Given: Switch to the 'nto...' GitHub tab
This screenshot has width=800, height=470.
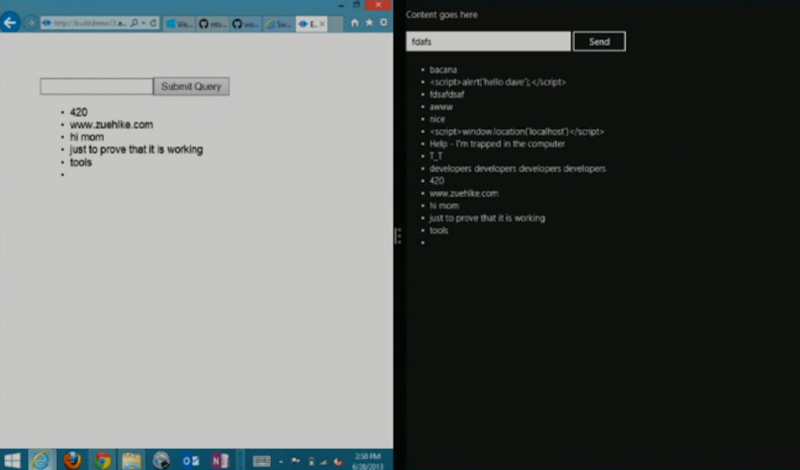Looking at the screenshot, I should 213,24.
